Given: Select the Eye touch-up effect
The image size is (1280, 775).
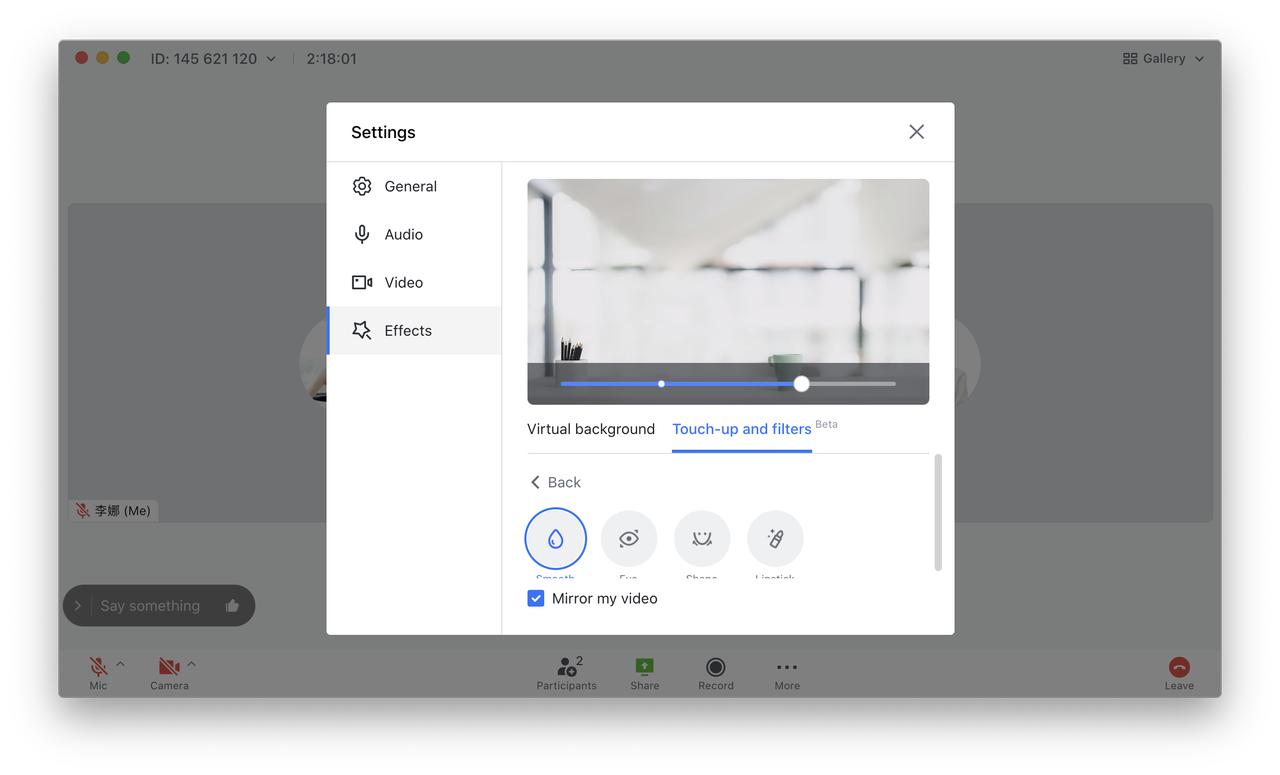Looking at the screenshot, I should [x=629, y=538].
